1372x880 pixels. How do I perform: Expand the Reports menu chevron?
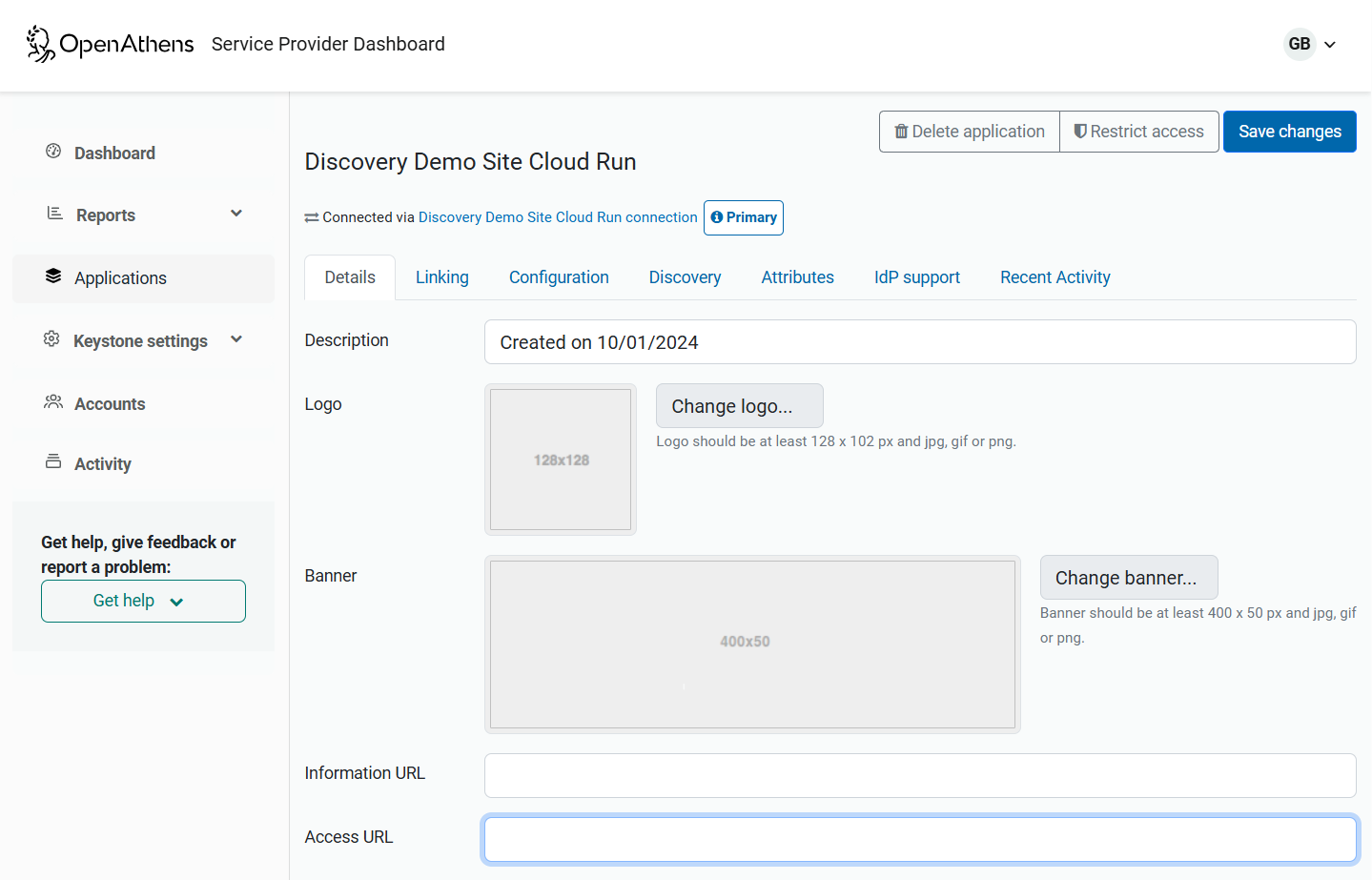click(236, 214)
